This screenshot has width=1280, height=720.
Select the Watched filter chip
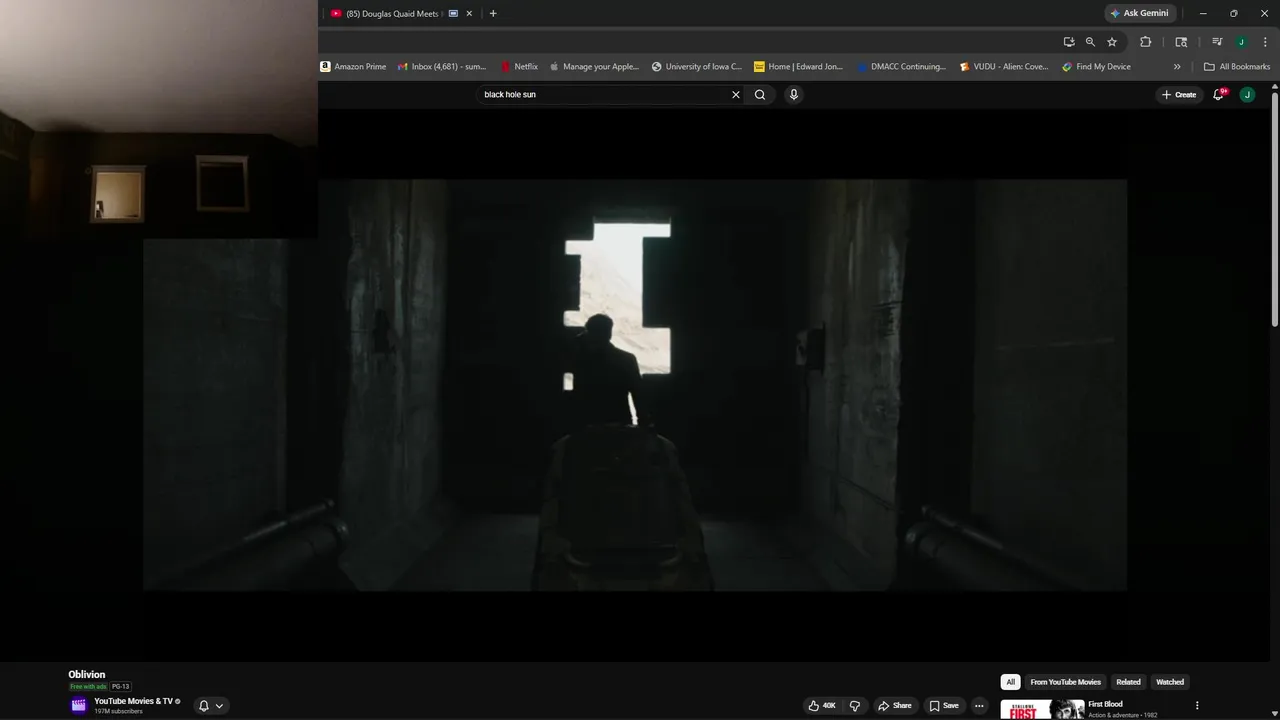(x=1170, y=682)
